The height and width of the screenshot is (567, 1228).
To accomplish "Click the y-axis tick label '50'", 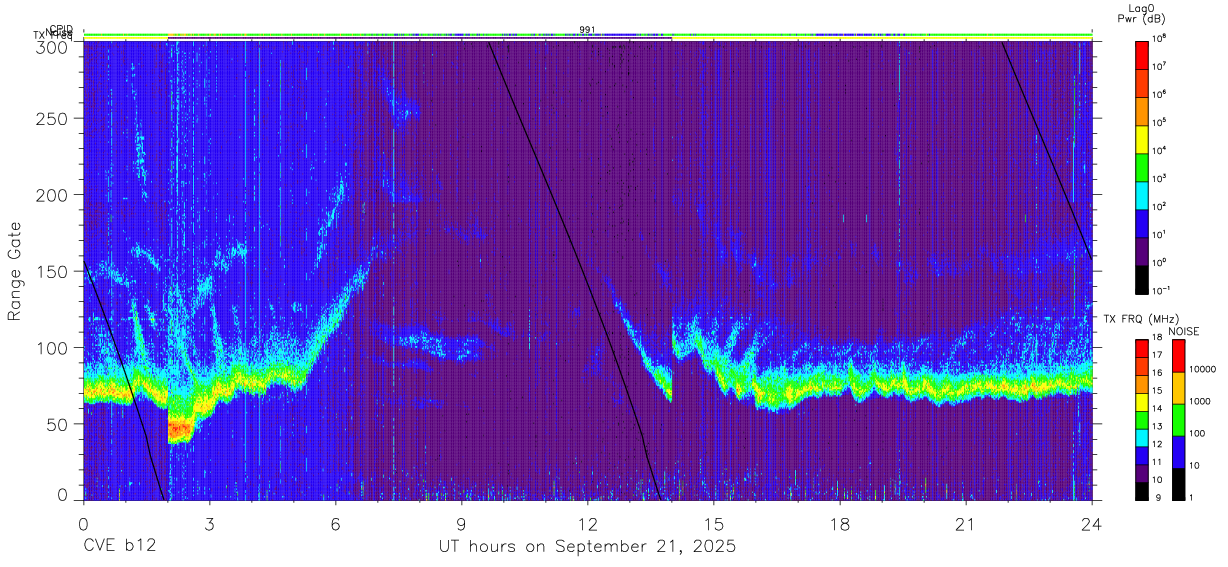I will click(57, 424).
